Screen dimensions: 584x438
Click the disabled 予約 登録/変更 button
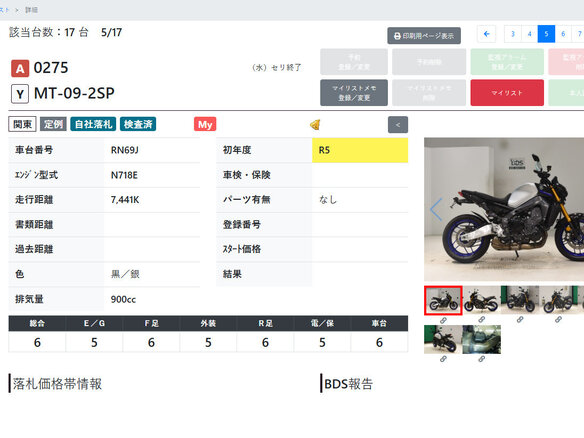click(354, 62)
